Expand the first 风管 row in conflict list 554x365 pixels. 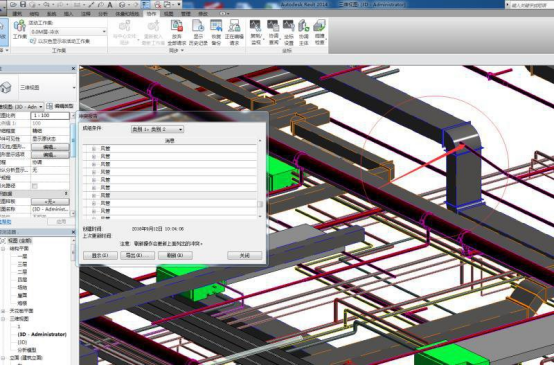(94, 148)
